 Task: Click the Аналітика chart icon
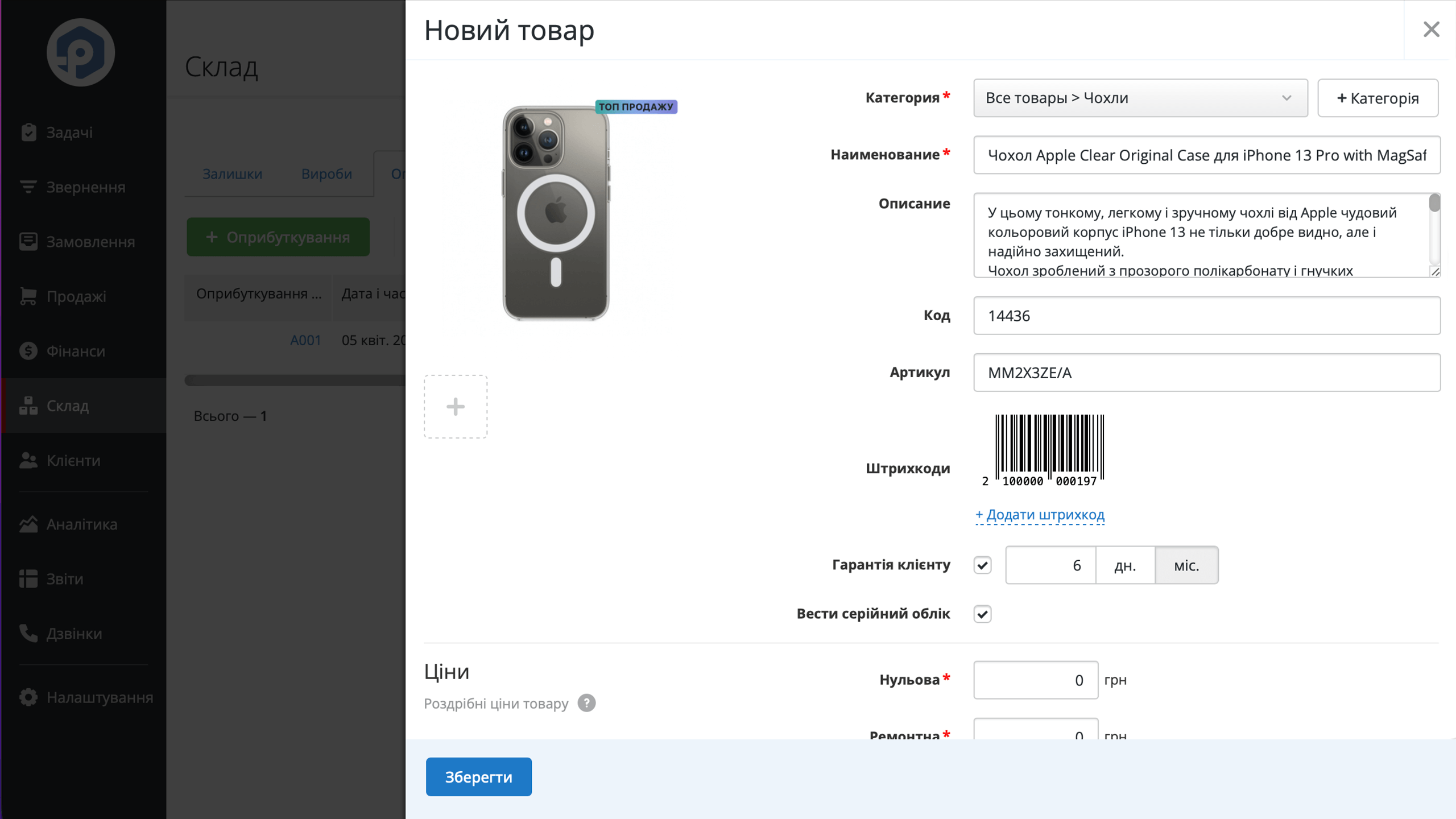[28, 524]
